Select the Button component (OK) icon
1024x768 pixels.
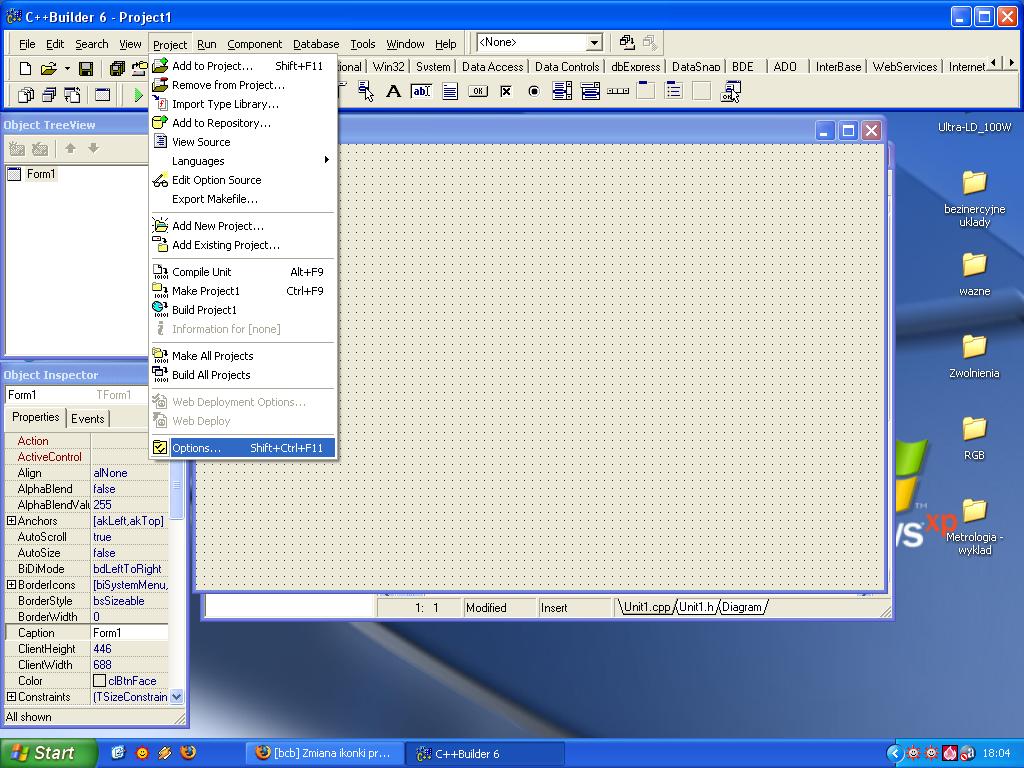click(x=478, y=91)
